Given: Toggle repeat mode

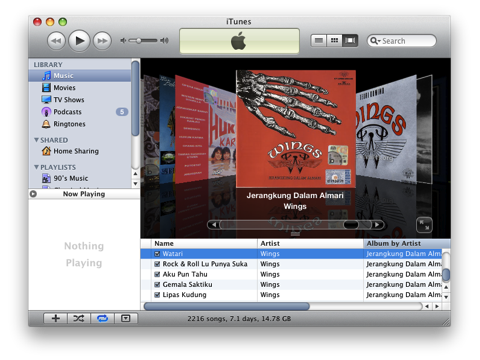Looking at the screenshot, I should (x=102, y=318).
